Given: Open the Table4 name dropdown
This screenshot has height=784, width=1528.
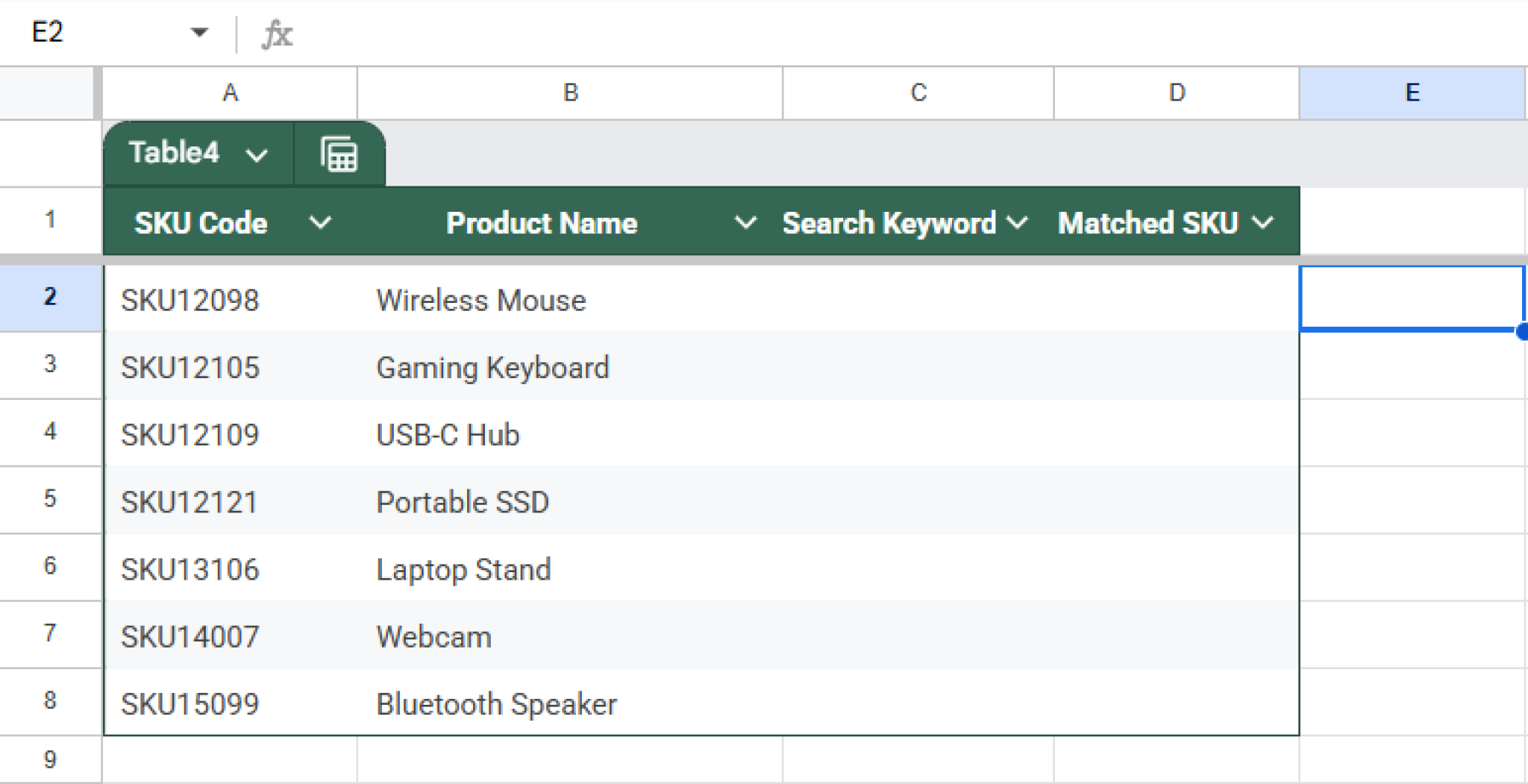Looking at the screenshot, I should coord(256,155).
